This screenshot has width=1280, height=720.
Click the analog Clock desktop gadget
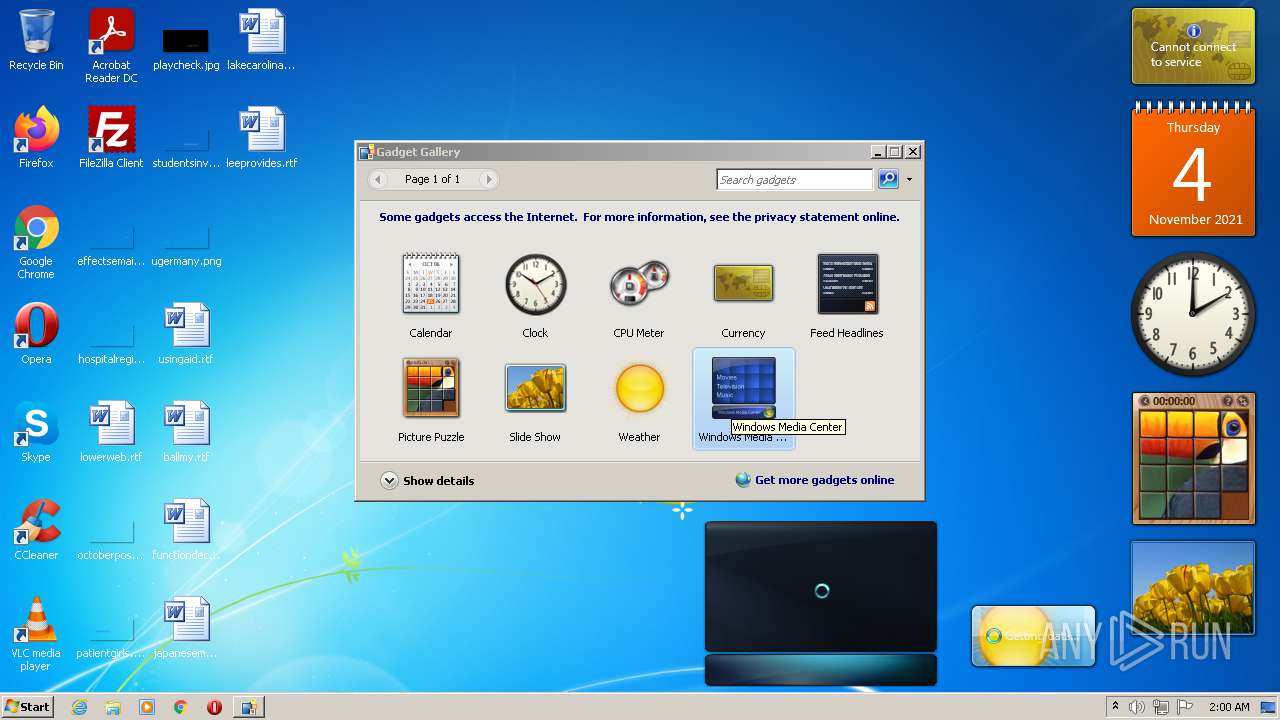point(1193,314)
